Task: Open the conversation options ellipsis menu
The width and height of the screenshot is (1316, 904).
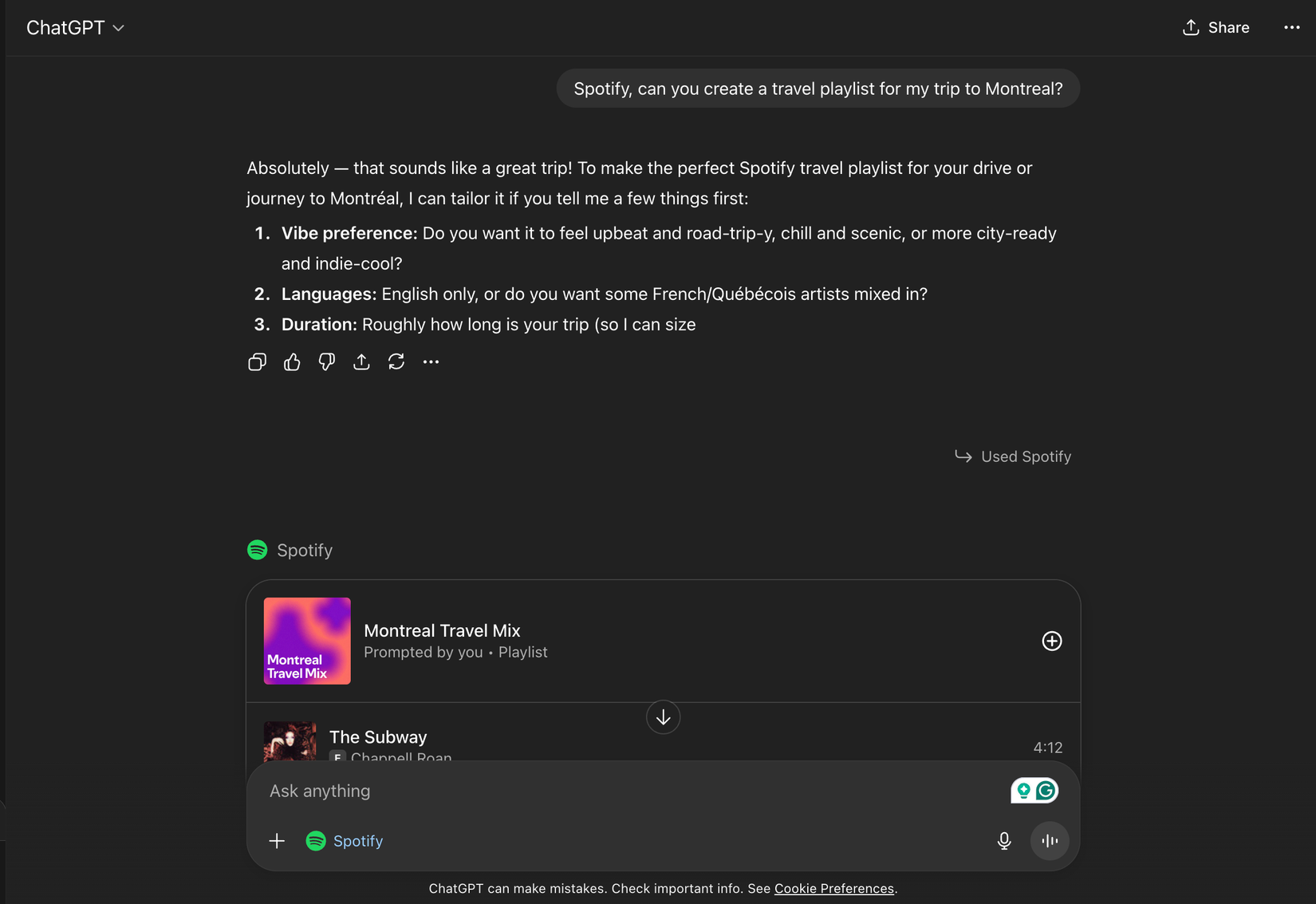Action: (1291, 27)
